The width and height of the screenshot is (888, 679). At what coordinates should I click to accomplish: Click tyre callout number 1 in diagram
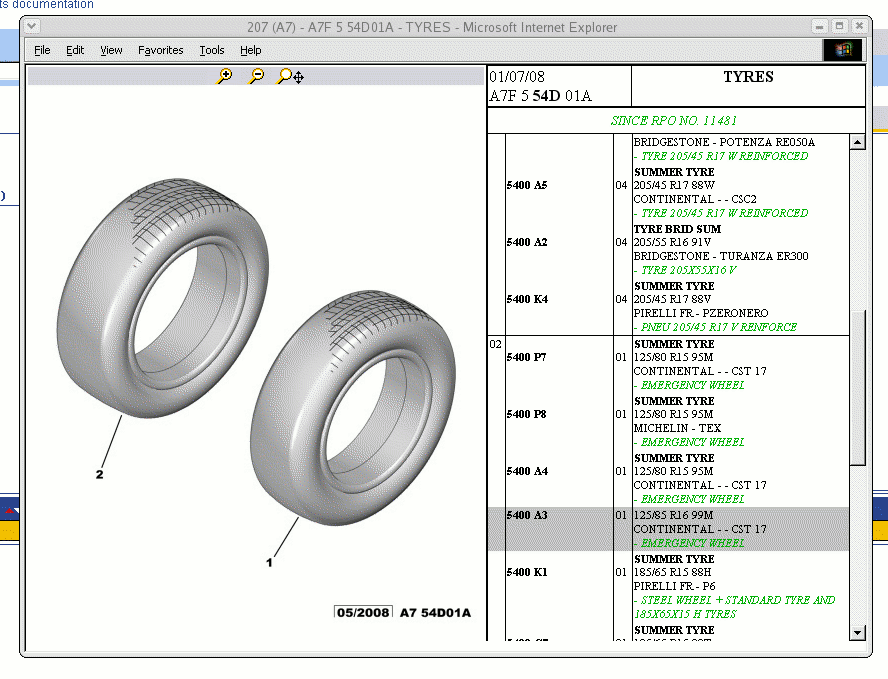click(269, 562)
